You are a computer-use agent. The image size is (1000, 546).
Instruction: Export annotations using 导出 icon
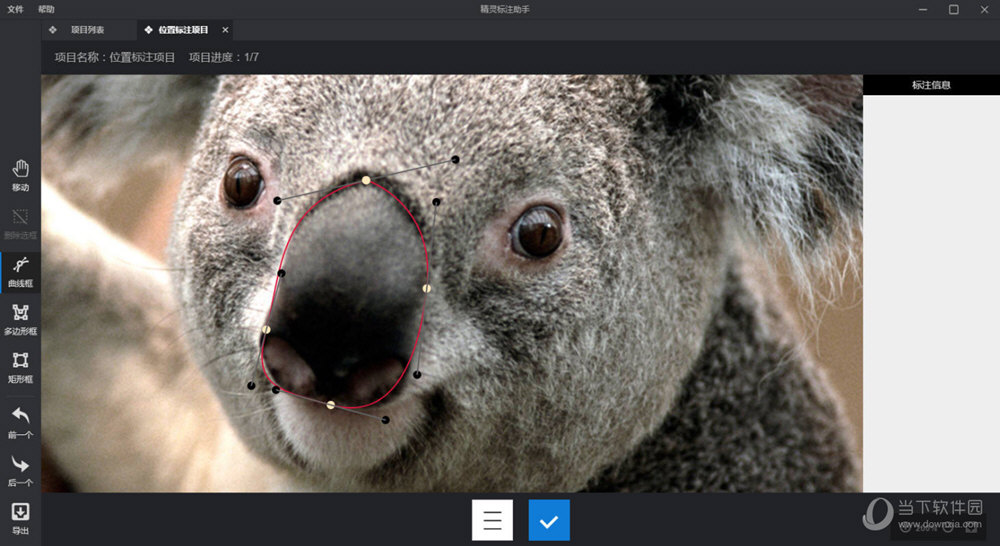click(x=20, y=519)
